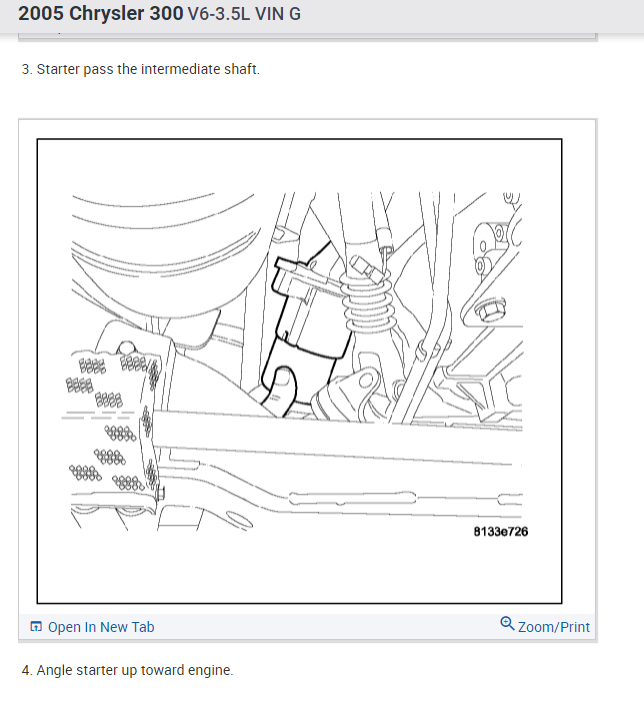The image size is (644, 711).
Task: Click the Open In New Tab icon
Action: [36, 627]
